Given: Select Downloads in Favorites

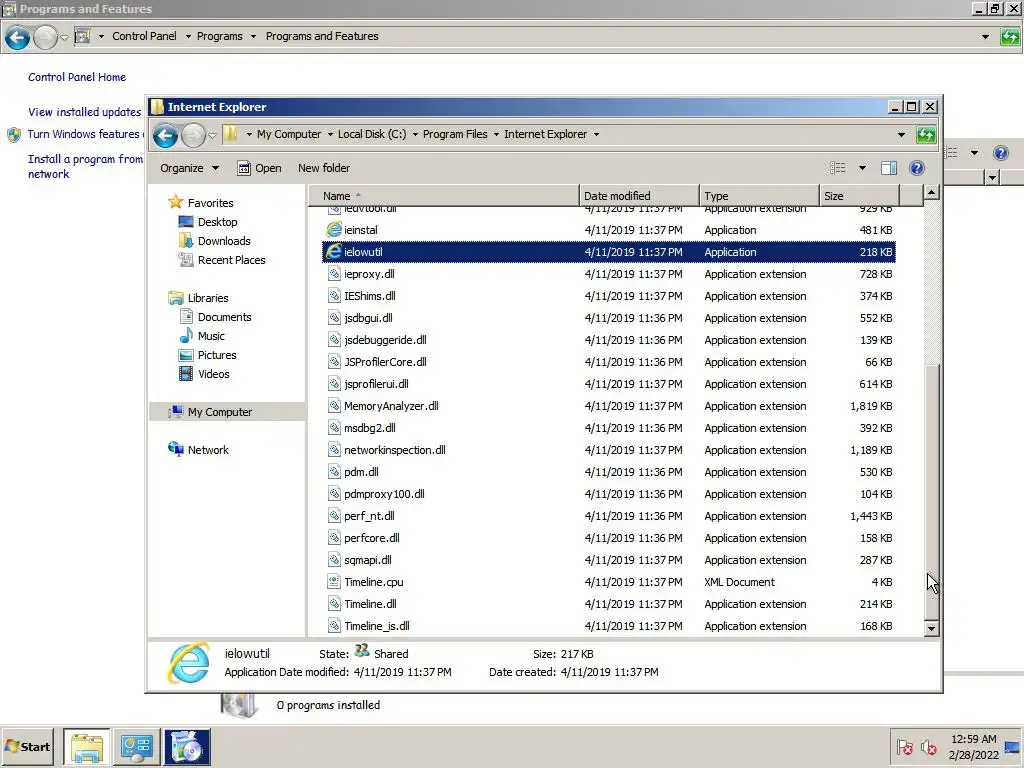Looking at the screenshot, I should coord(224,241).
